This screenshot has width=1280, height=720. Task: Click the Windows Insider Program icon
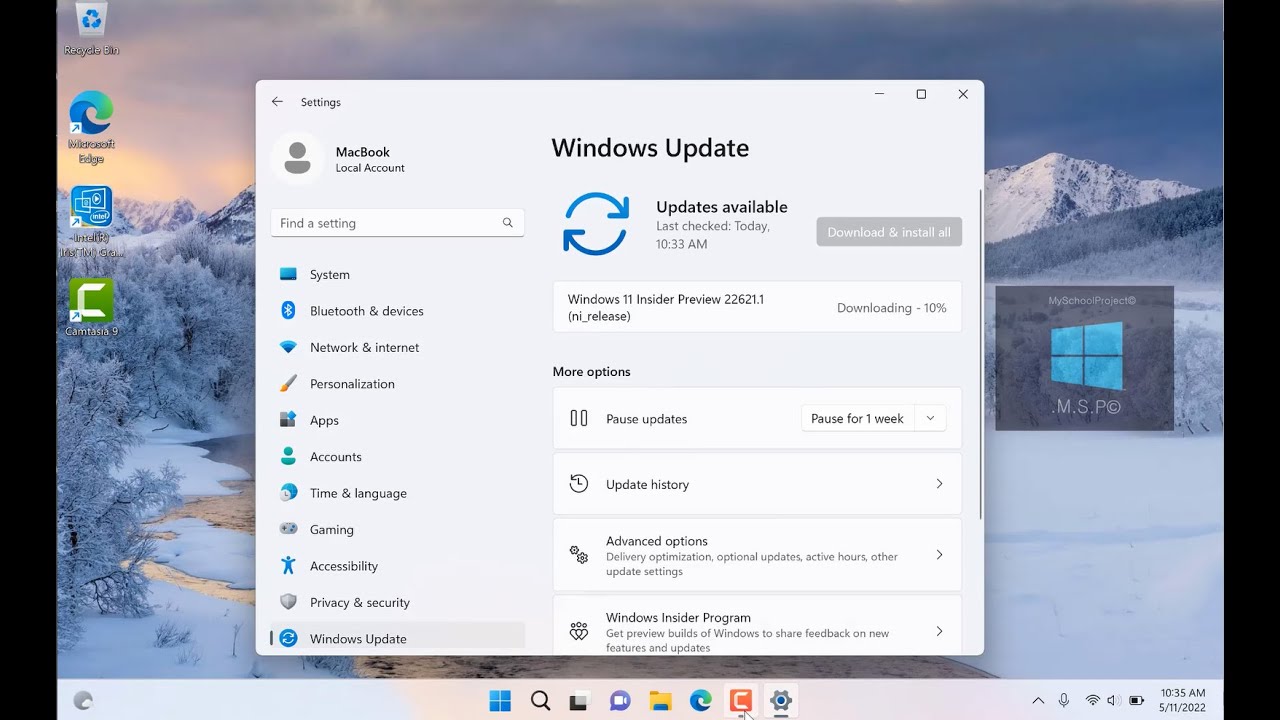[x=579, y=631]
